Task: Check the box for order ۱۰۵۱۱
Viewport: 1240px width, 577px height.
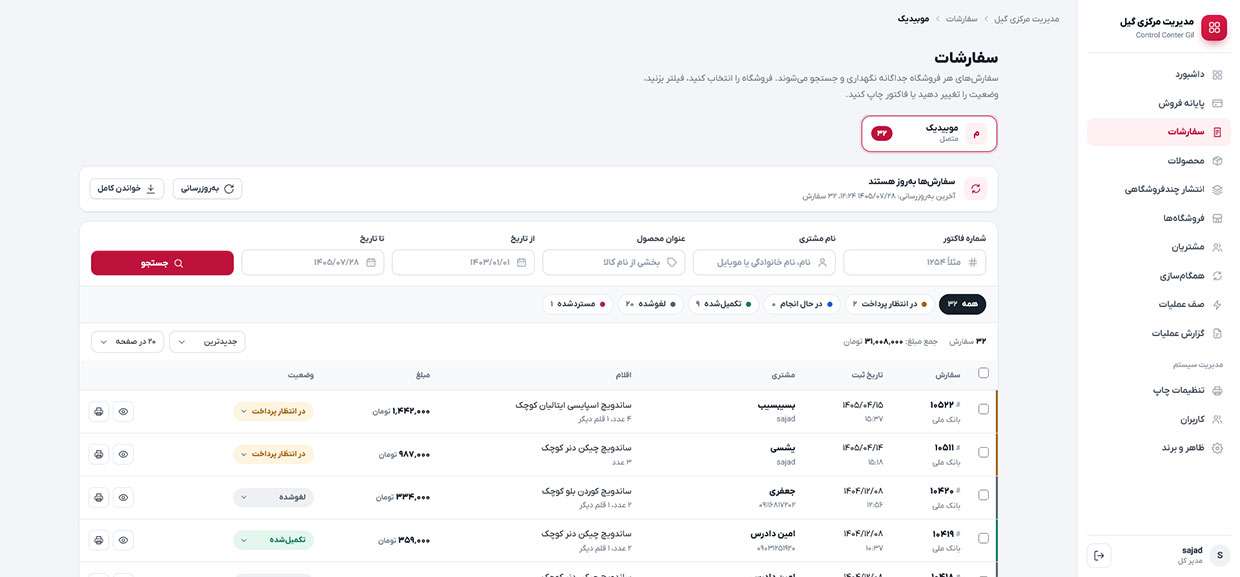Action: pos(983,452)
